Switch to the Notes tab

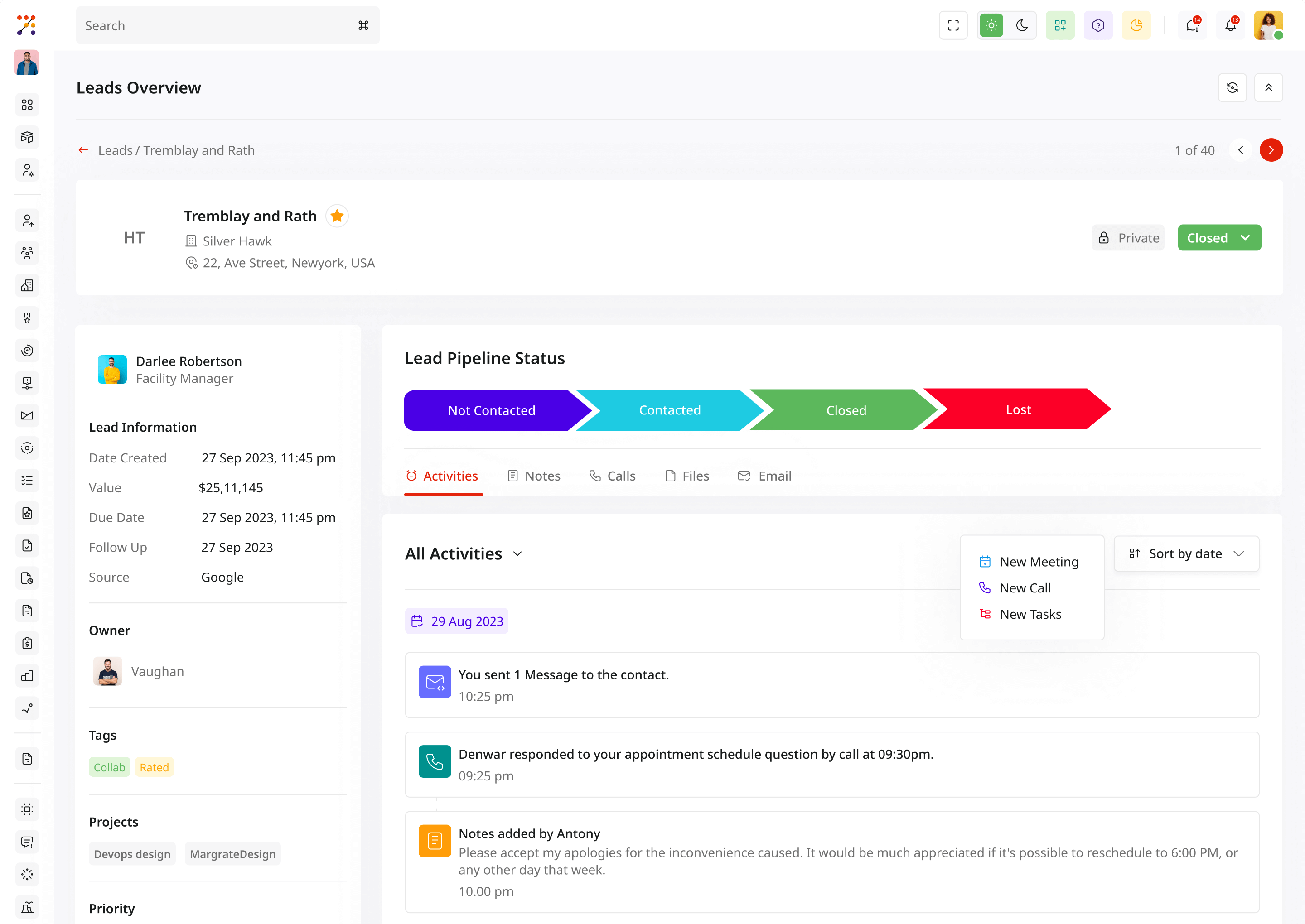[534, 476]
